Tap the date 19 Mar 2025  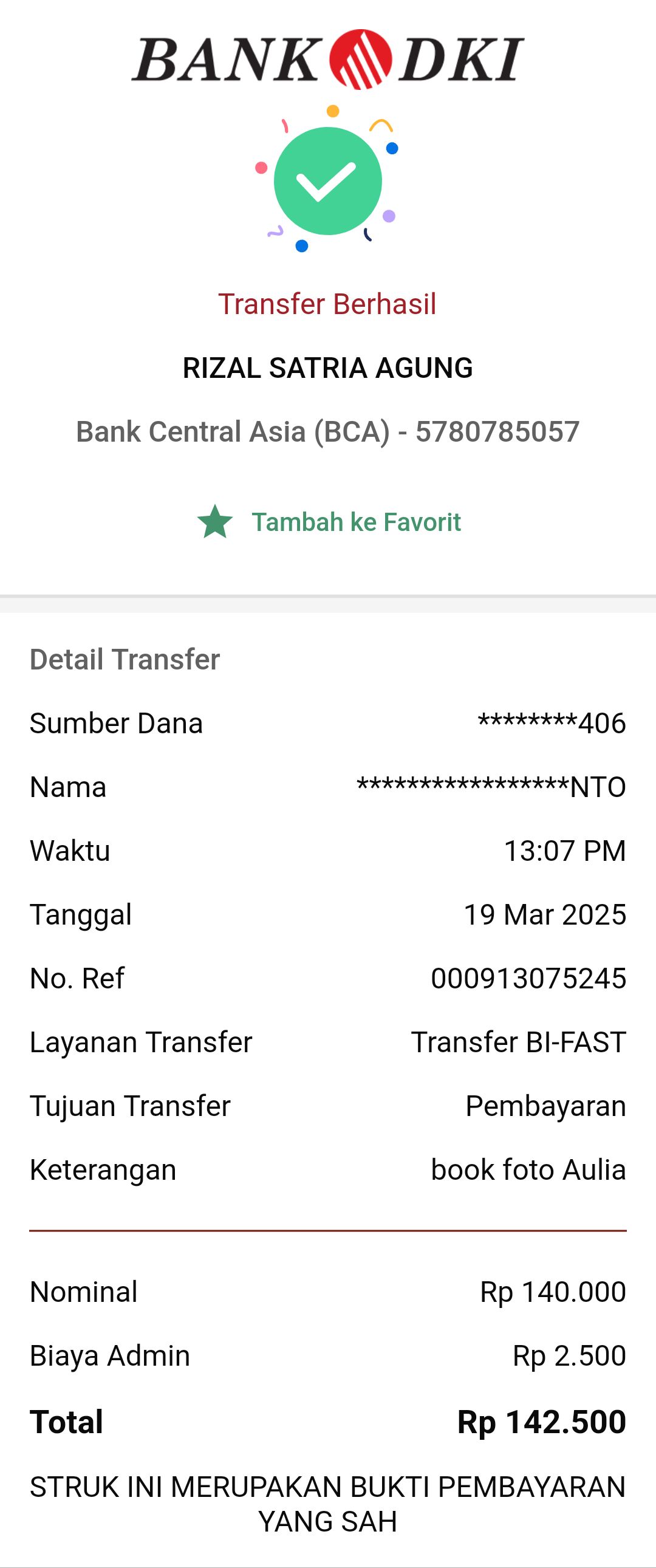click(545, 915)
